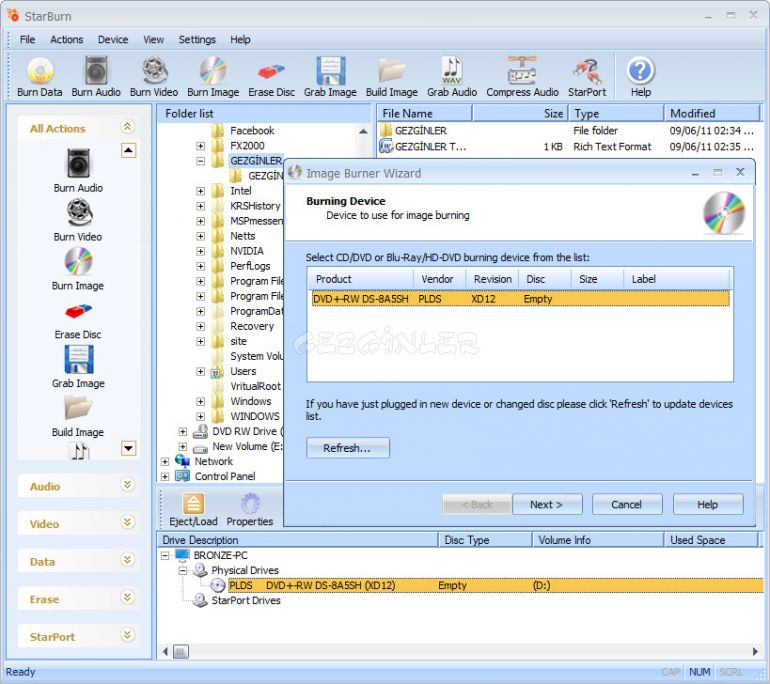Select the GEZGİNLER T... rich text file
Screen dimensions: 770x684
pyautogui.click(x=430, y=147)
